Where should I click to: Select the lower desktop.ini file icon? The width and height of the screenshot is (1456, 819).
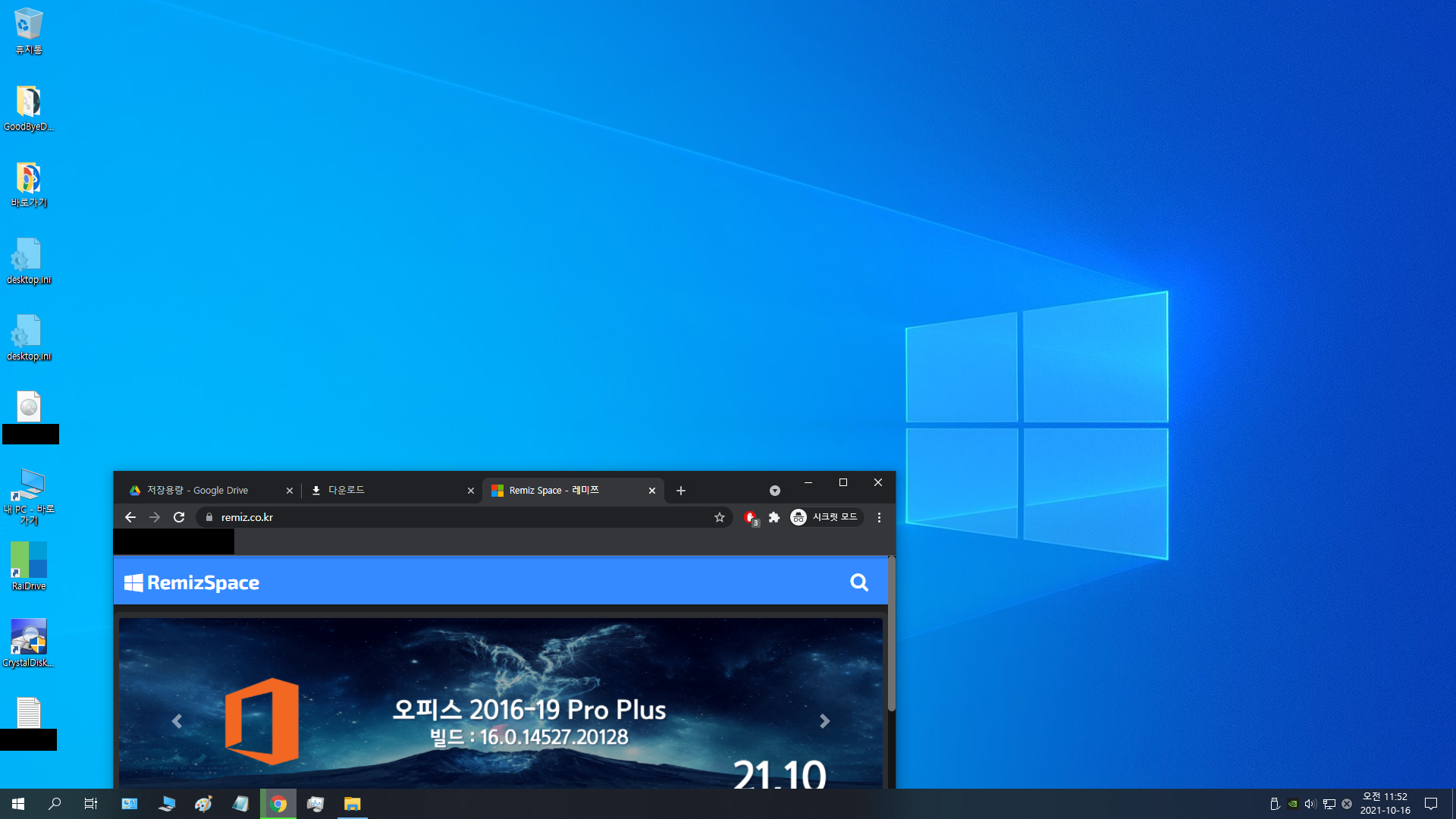[x=28, y=337]
